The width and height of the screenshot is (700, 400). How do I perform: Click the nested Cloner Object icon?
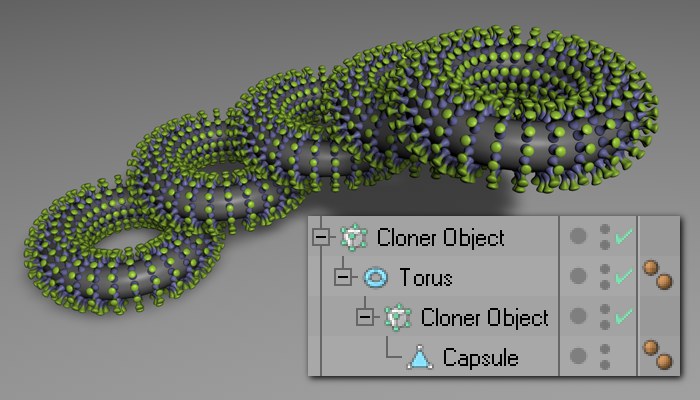tap(398, 317)
